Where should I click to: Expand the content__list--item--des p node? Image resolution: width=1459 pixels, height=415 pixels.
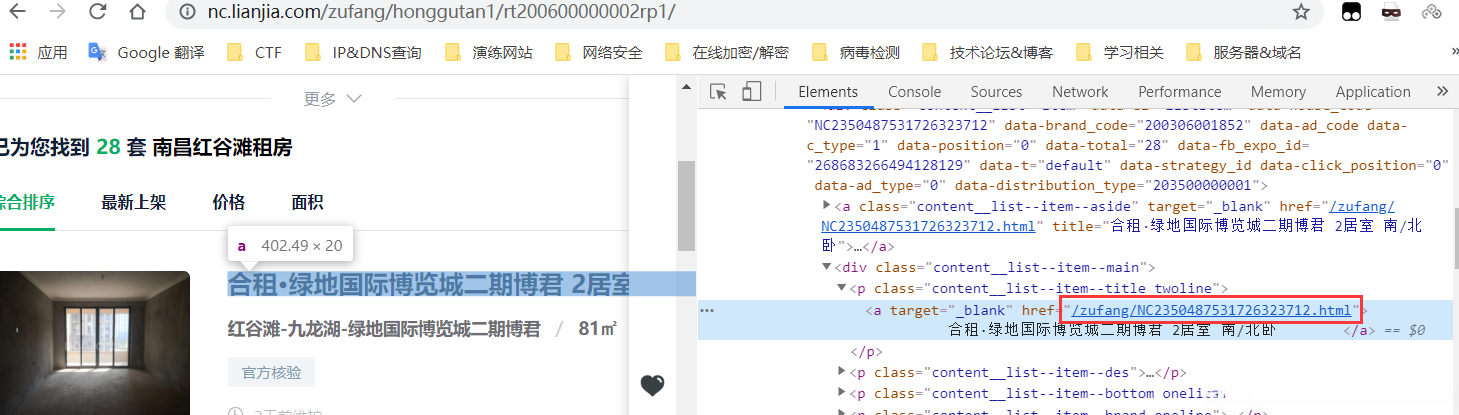click(x=843, y=372)
